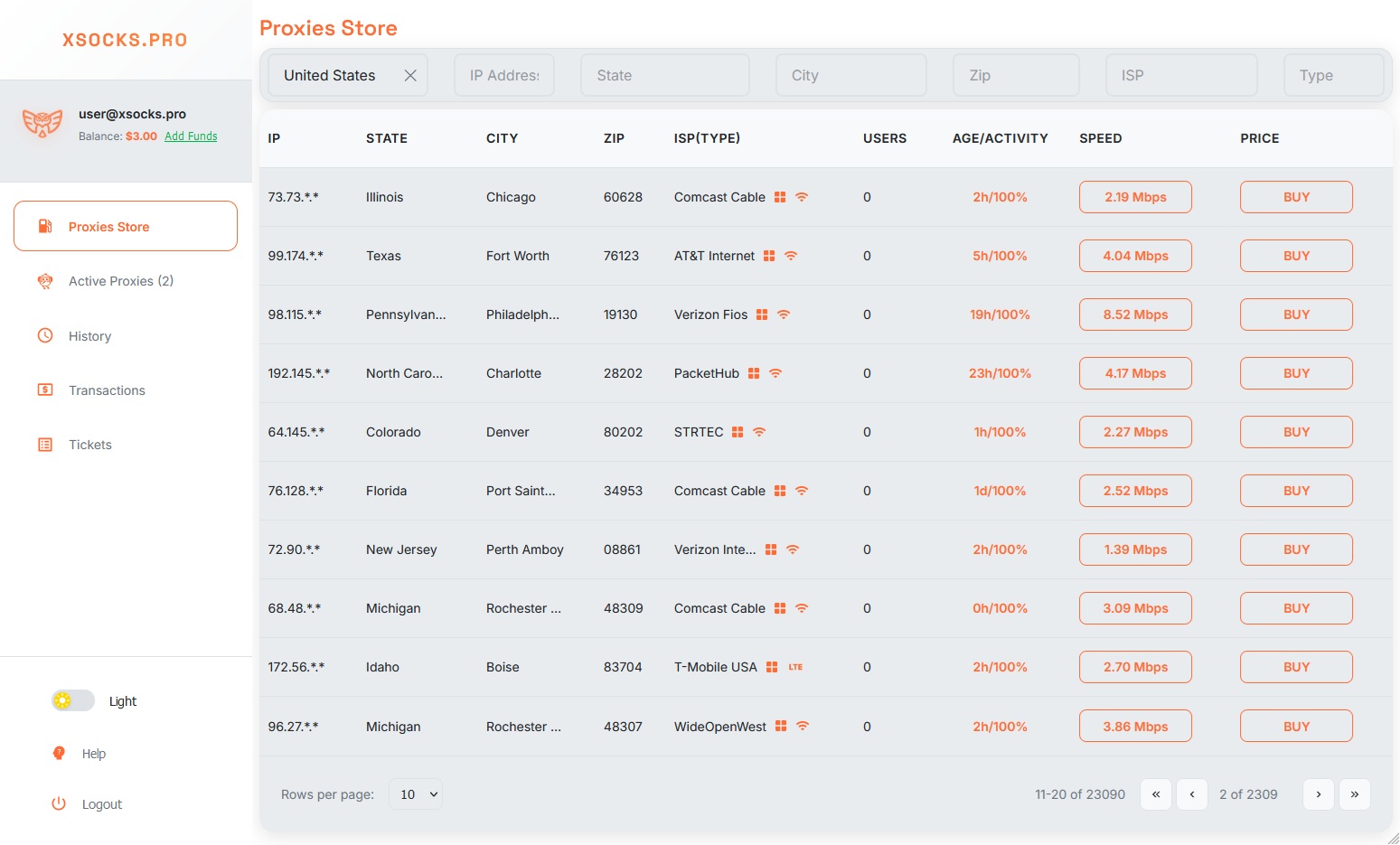Screen dimensions: 1400x845
Task: Click the XSOCKS owl mascot icon
Action: click(x=42, y=122)
